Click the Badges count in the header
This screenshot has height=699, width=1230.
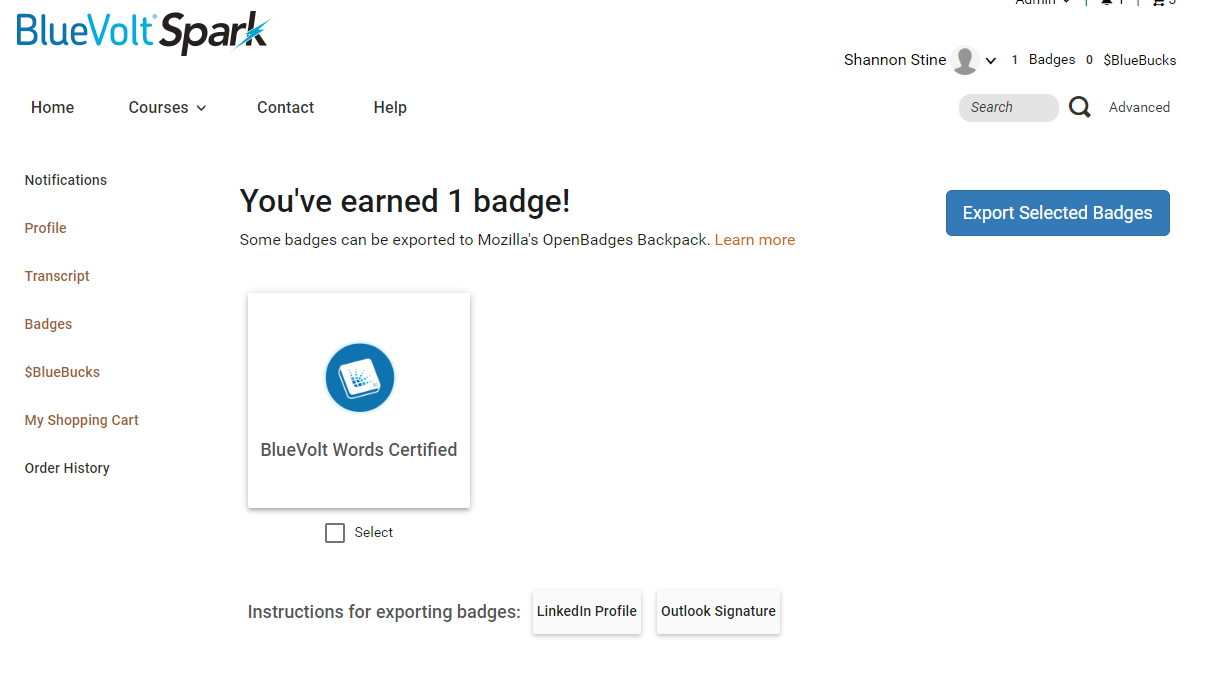[1044, 60]
